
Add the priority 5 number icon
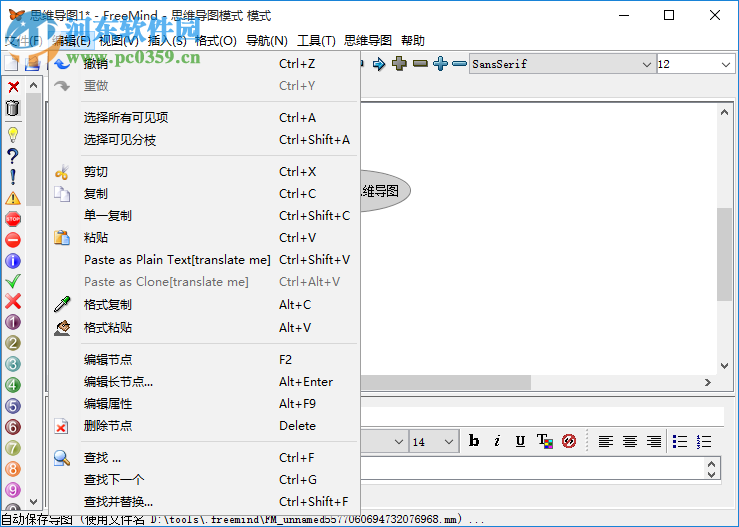click(13, 406)
